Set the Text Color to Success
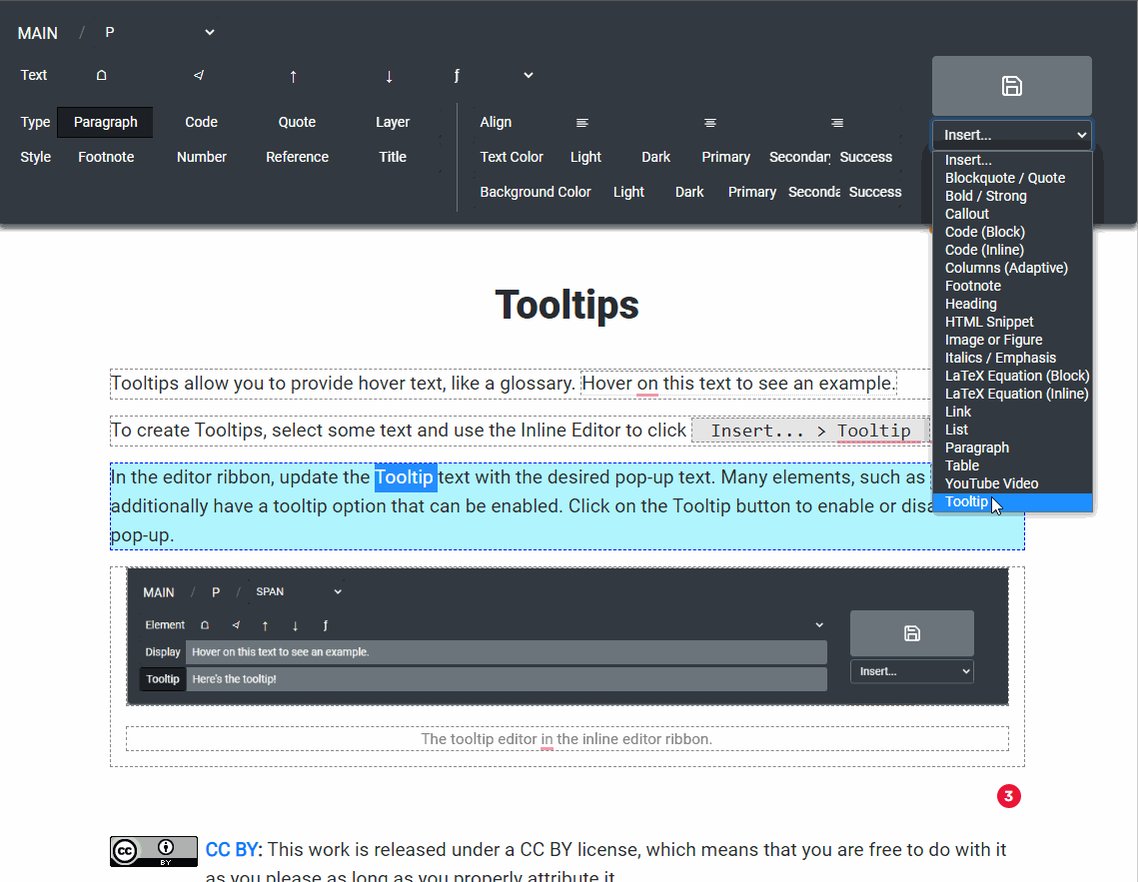 pos(866,157)
